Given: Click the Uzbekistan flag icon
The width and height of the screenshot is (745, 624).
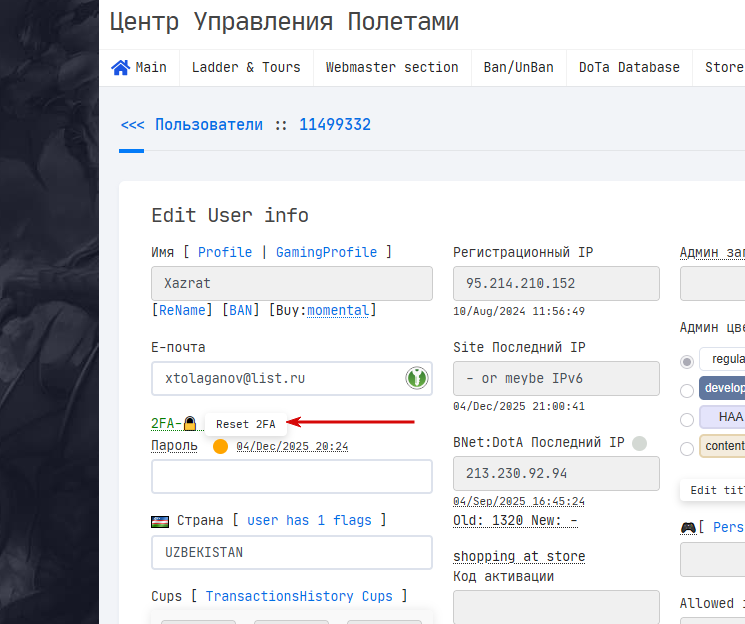Looking at the screenshot, I should click(160, 521).
